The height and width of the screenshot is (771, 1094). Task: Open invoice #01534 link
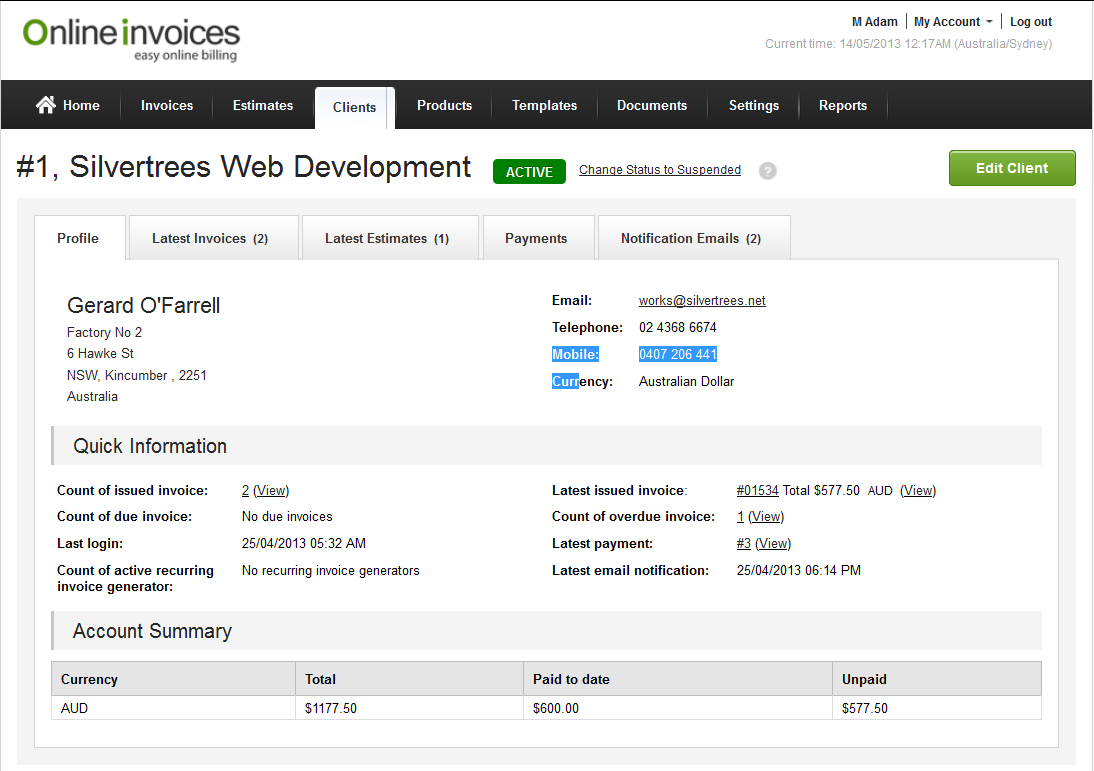757,490
